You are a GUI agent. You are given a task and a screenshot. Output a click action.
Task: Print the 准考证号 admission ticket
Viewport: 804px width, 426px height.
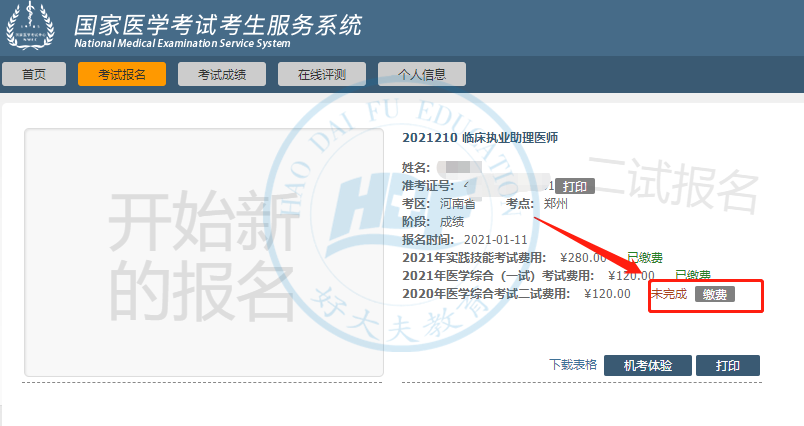pyautogui.click(x=575, y=186)
